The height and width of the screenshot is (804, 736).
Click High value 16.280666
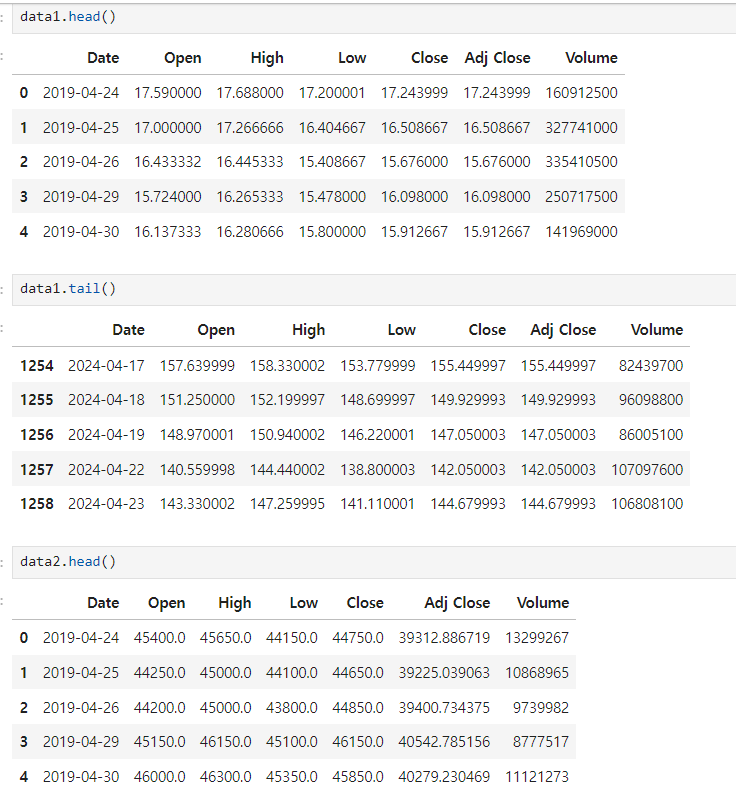[x=250, y=232]
